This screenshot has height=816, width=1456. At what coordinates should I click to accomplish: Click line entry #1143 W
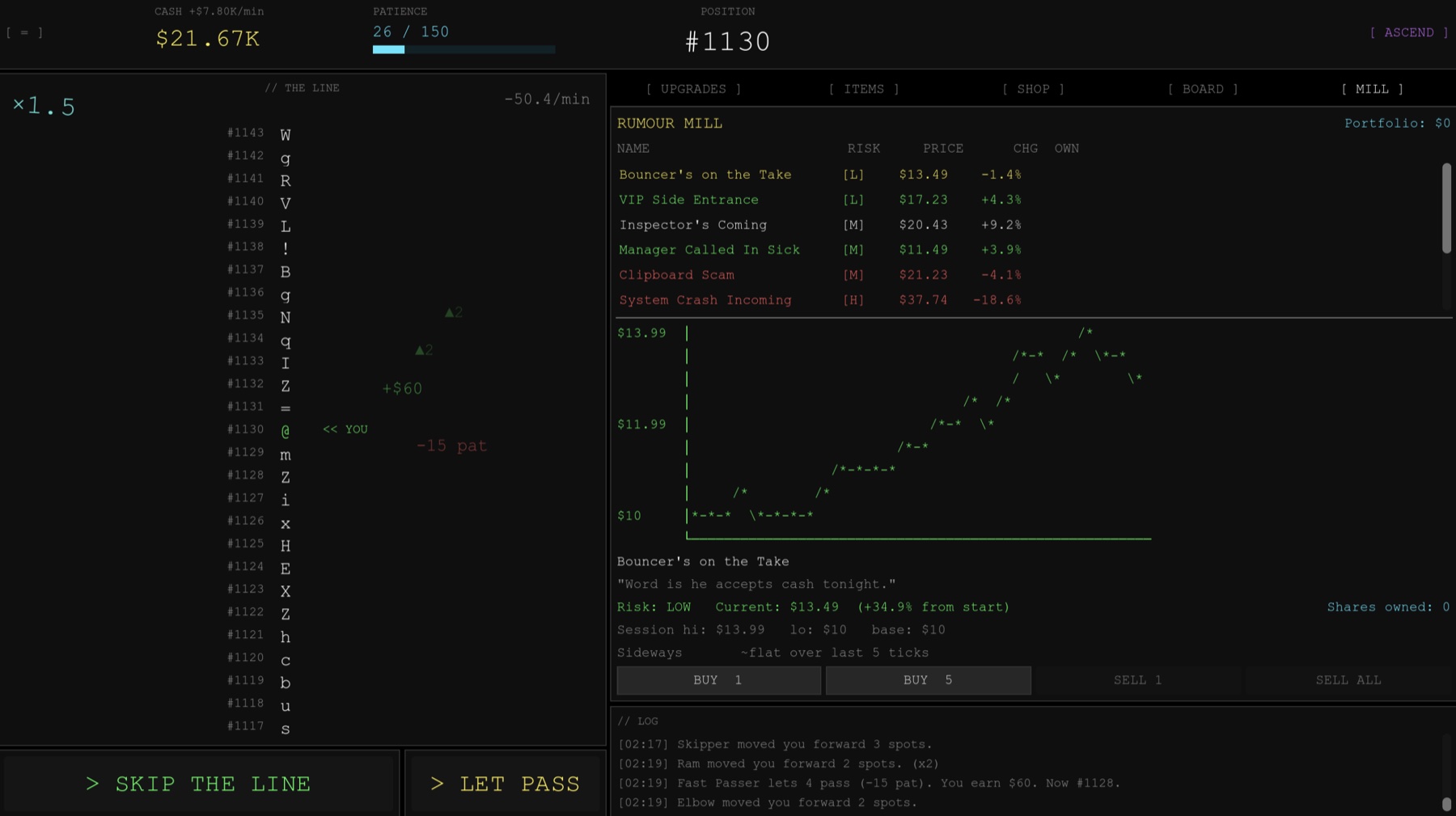pos(259,133)
